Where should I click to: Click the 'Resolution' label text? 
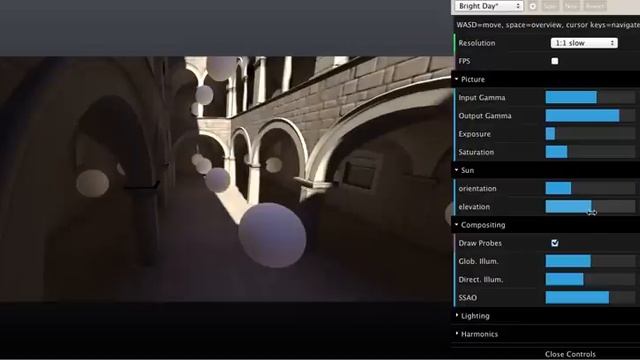(476, 43)
